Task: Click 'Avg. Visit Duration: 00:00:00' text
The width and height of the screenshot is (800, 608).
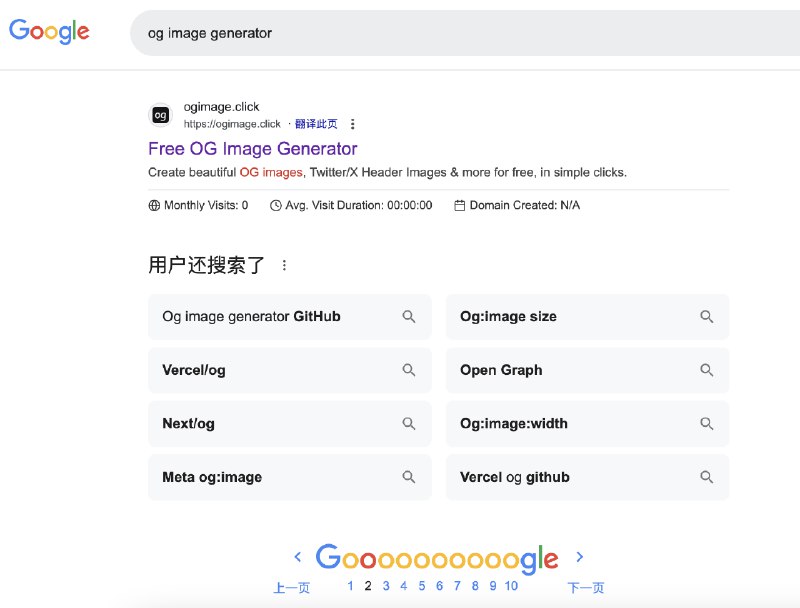Action: (x=359, y=205)
